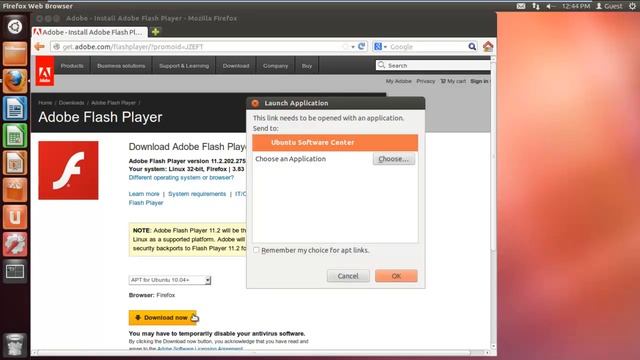Launch LibreOffice Impress from the dock
Image resolution: width=640 pixels, height=360 pixels.
(15, 163)
